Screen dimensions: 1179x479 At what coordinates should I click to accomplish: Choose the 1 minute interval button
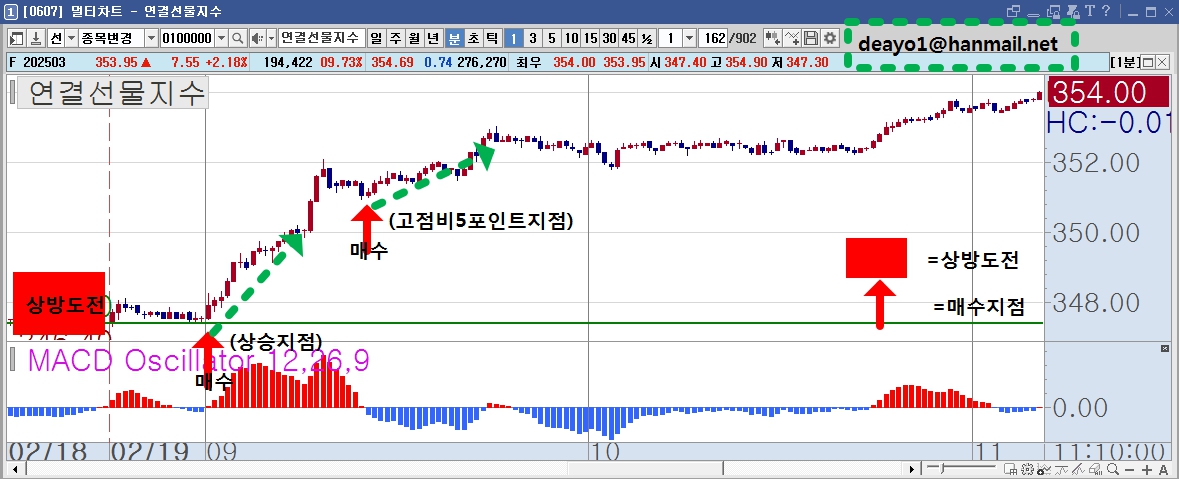point(512,38)
